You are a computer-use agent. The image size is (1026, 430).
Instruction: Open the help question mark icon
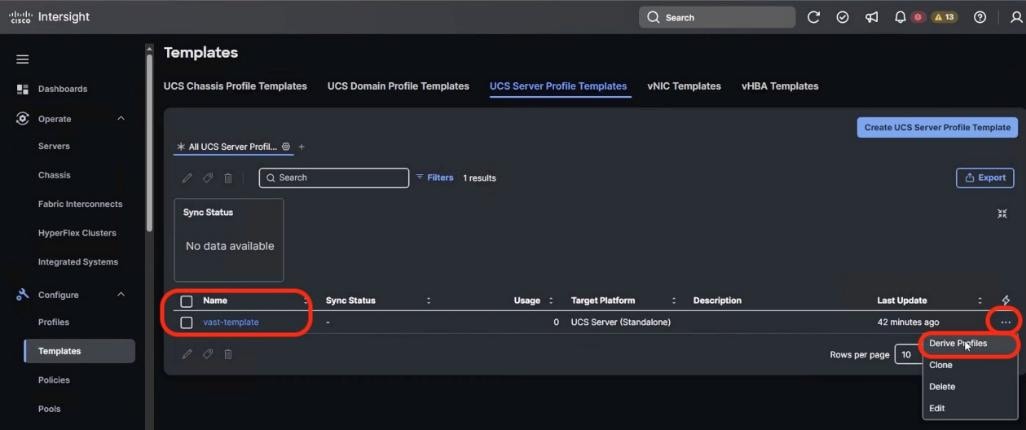980,18
